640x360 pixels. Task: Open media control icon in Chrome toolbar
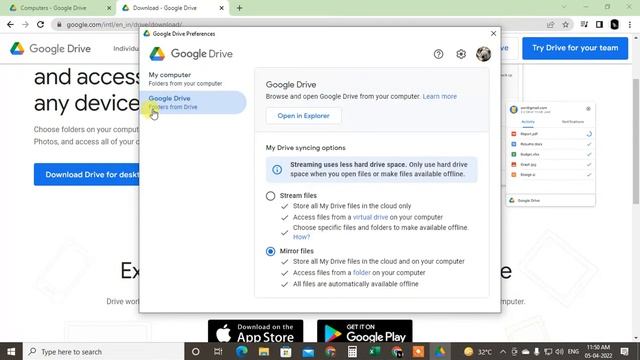584,24
